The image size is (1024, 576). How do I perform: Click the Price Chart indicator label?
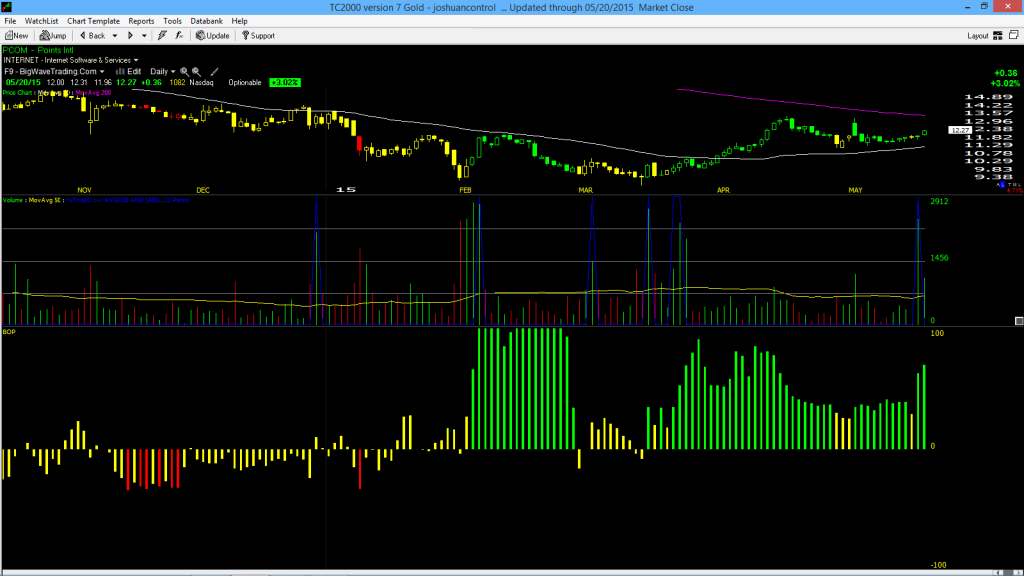(17, 93)
